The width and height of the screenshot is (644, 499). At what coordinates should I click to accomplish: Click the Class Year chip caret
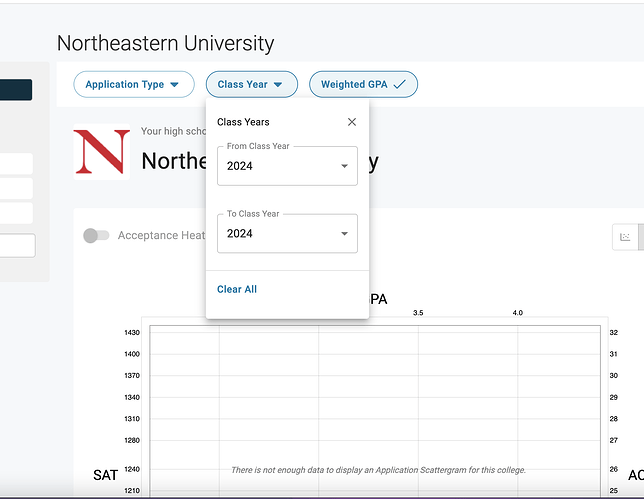click(x=278, y=85)
